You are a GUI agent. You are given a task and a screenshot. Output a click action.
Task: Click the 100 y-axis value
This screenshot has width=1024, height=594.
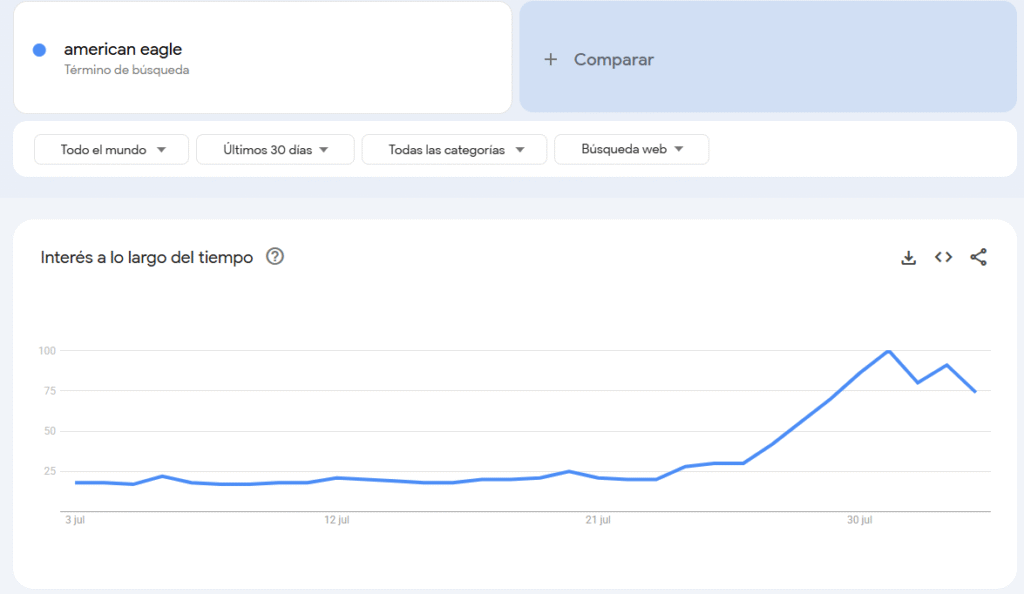click(47, 351)
